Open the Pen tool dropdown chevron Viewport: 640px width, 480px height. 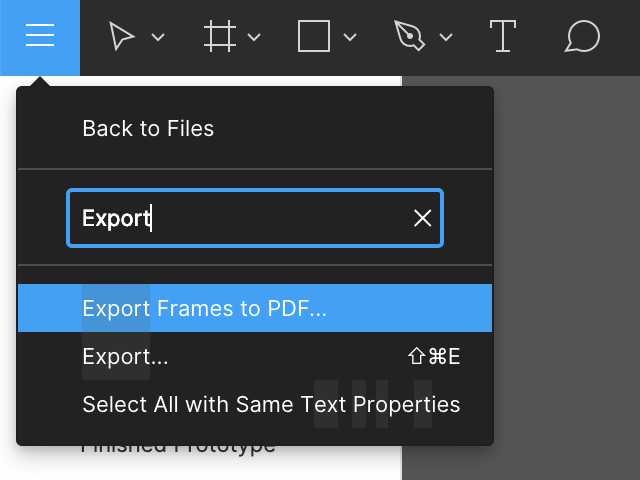click(446, 38)
